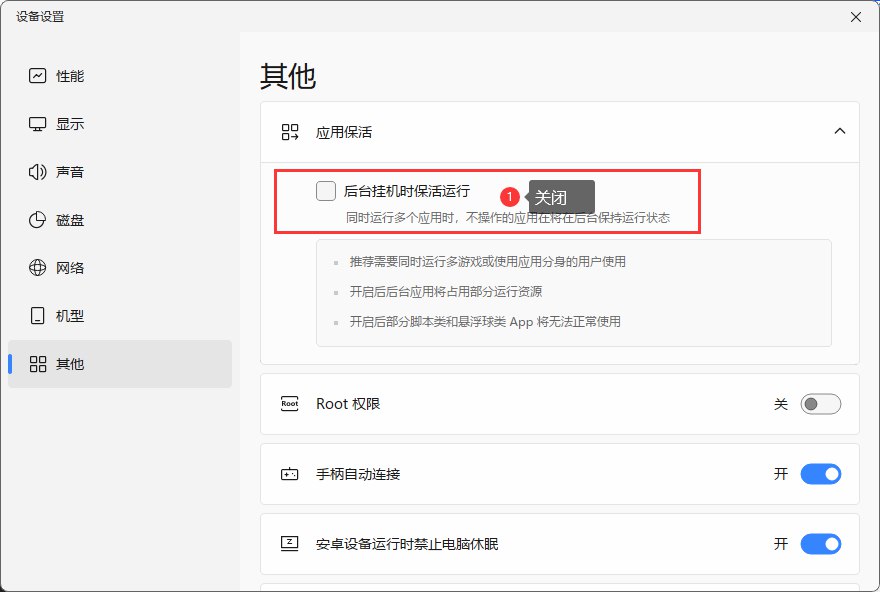Turn on the Root 权限 switch
The height and width of the screenshot is (592, 880).
click(x=820, y=404)
